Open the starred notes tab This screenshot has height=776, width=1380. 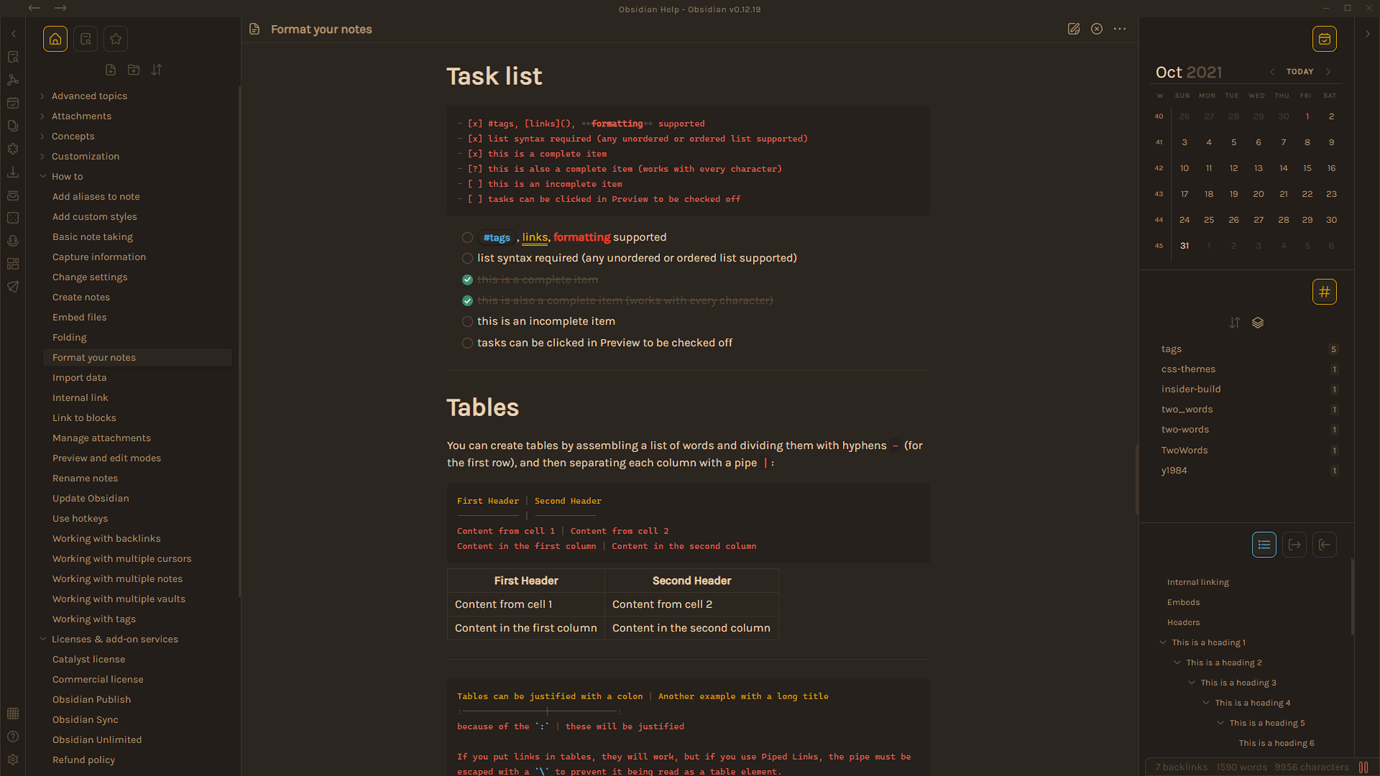coord(116,39)
